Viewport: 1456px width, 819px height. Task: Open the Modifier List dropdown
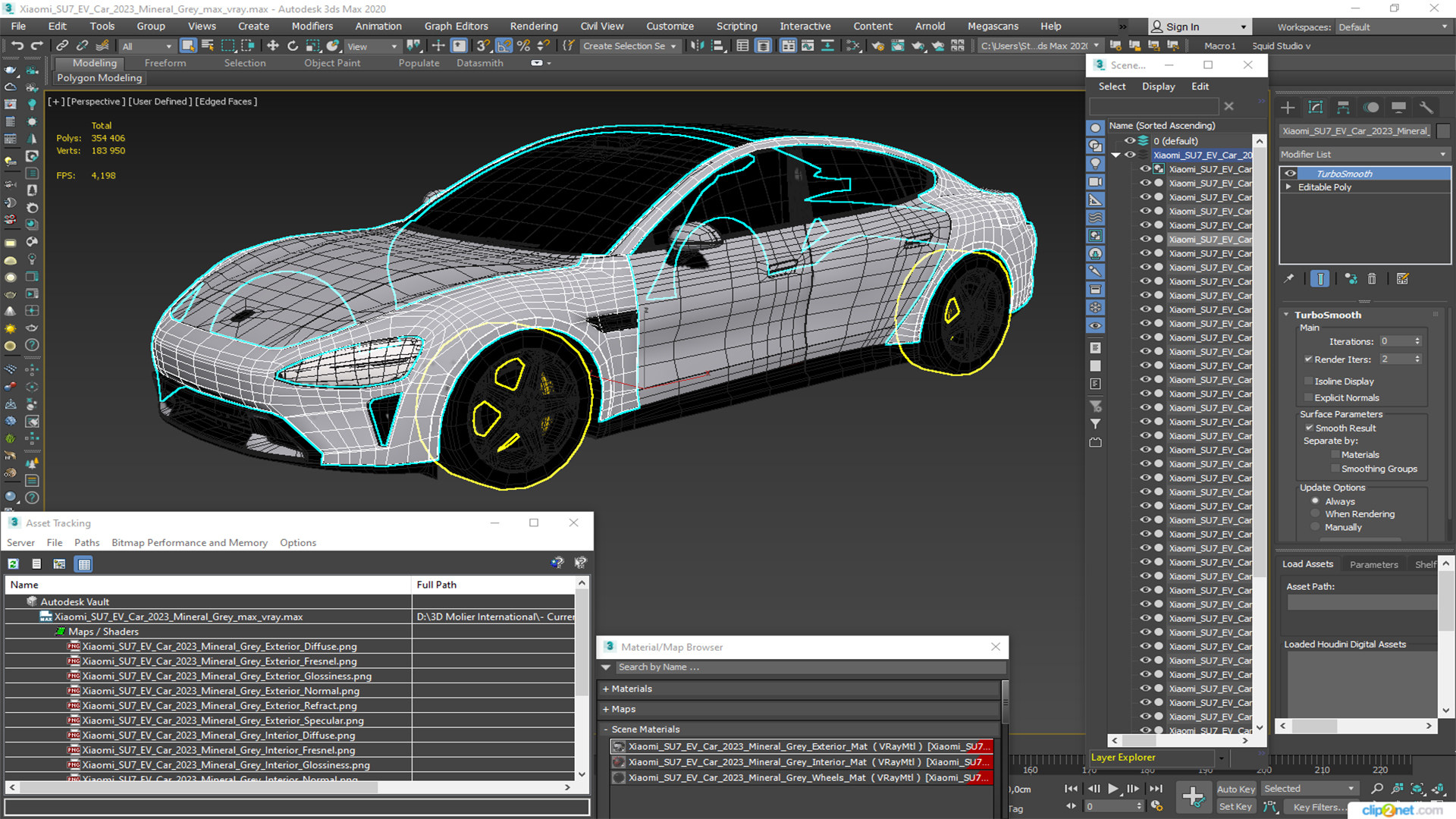pos(1364,154)
